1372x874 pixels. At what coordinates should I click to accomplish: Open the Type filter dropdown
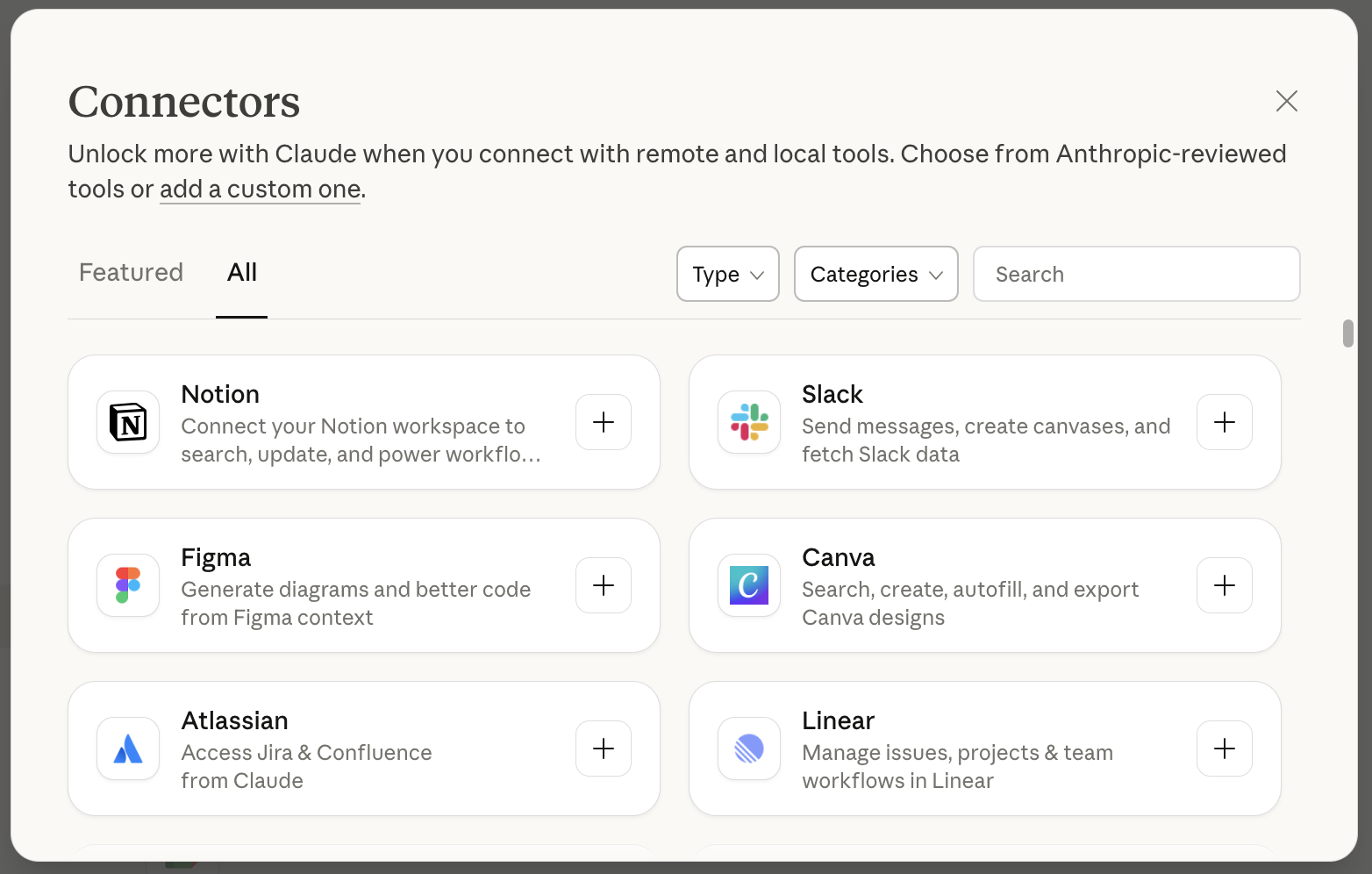pos(727,274)
